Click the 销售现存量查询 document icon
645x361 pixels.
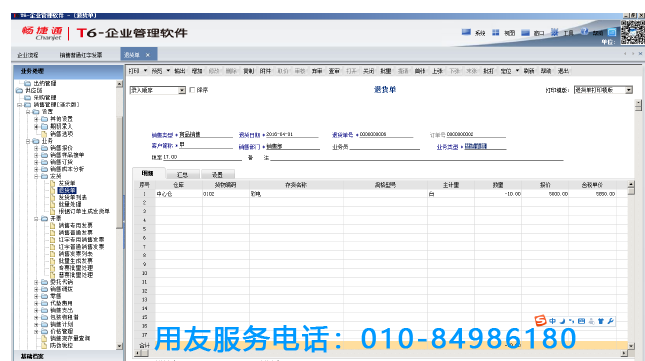pos(44,338)
